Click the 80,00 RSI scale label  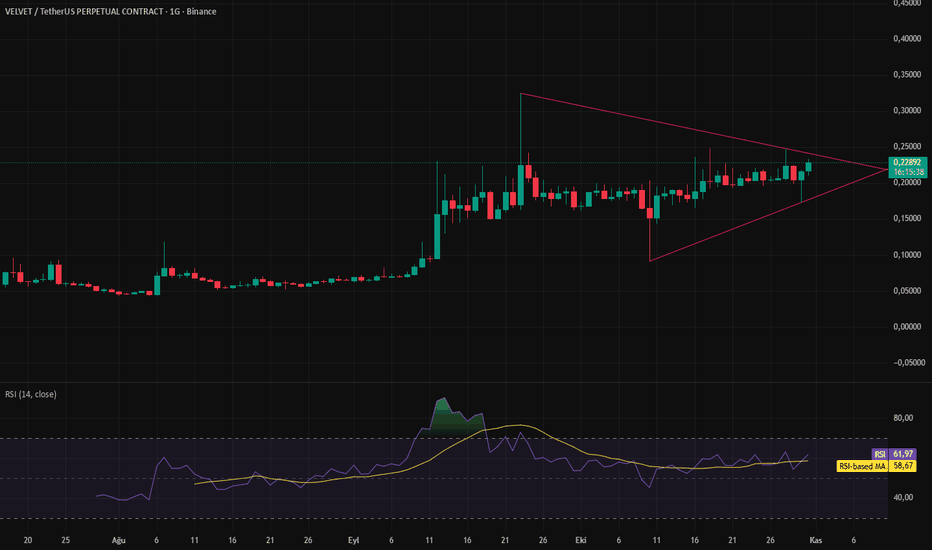(x=903, y=418)
